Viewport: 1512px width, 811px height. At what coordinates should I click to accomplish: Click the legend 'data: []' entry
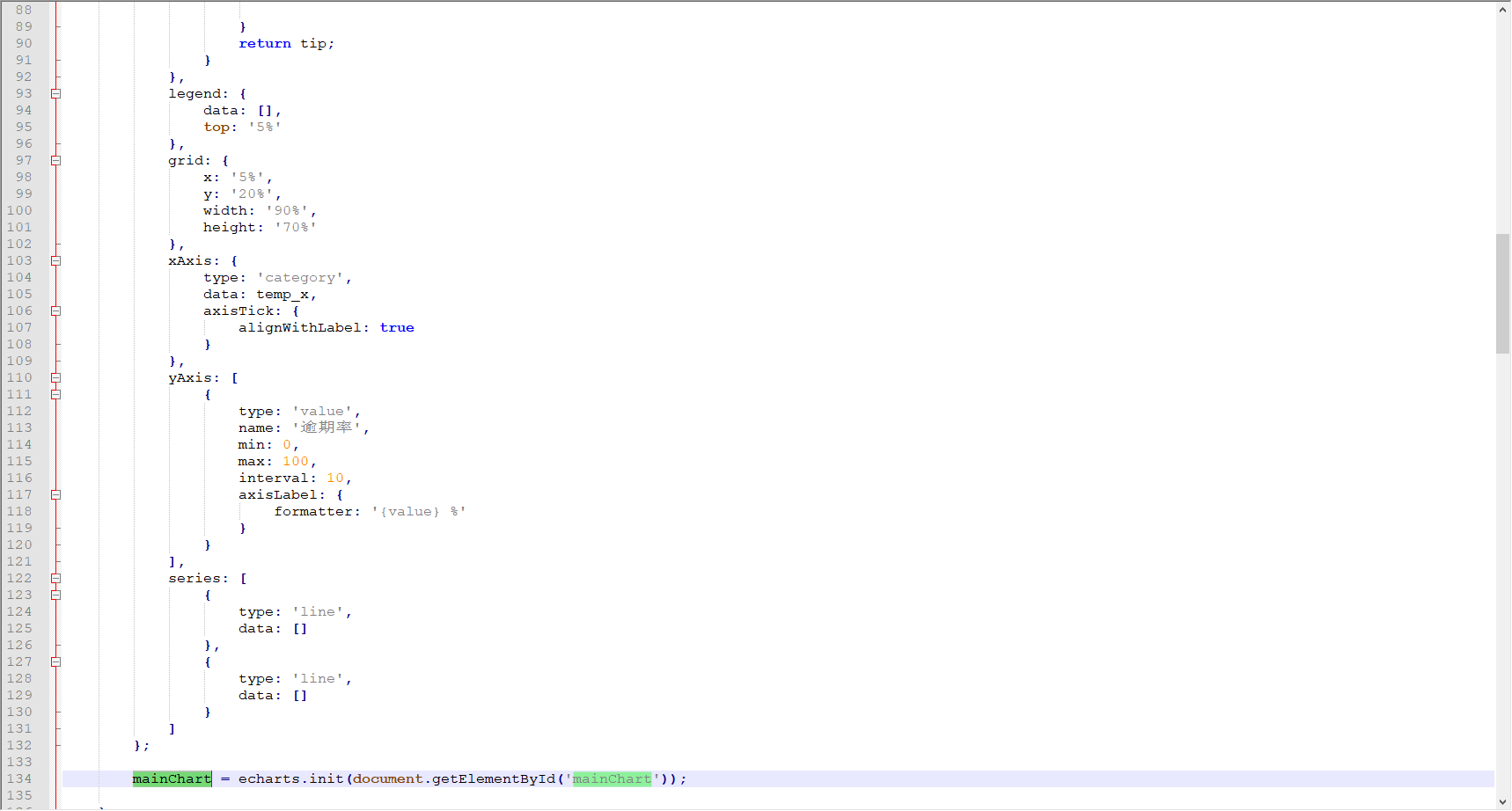tap(239, 110)
